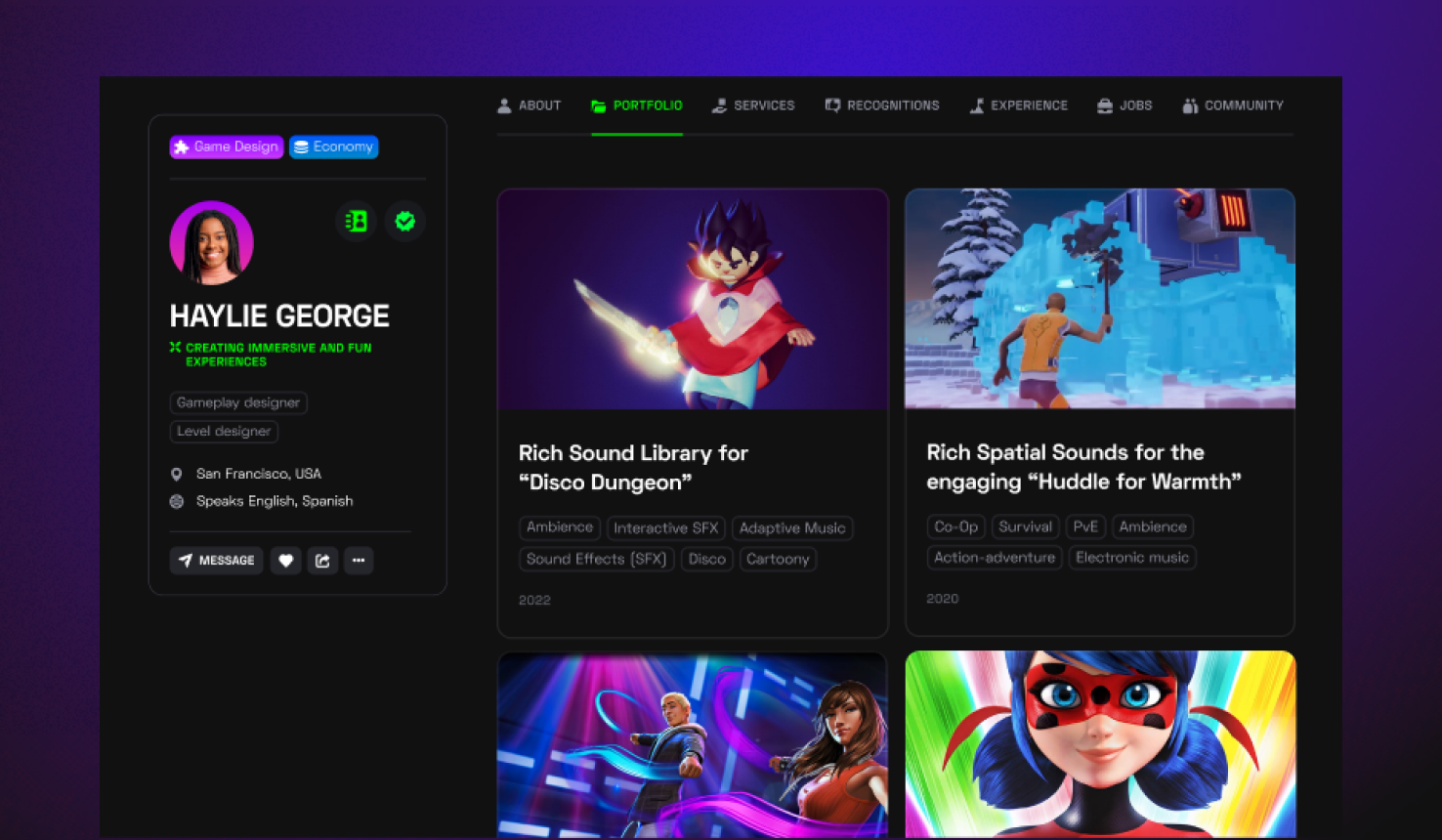The width and height of the screenshot is (1442, 840).
Task: Click the Action-adventure tag
Action: [995, 558]
